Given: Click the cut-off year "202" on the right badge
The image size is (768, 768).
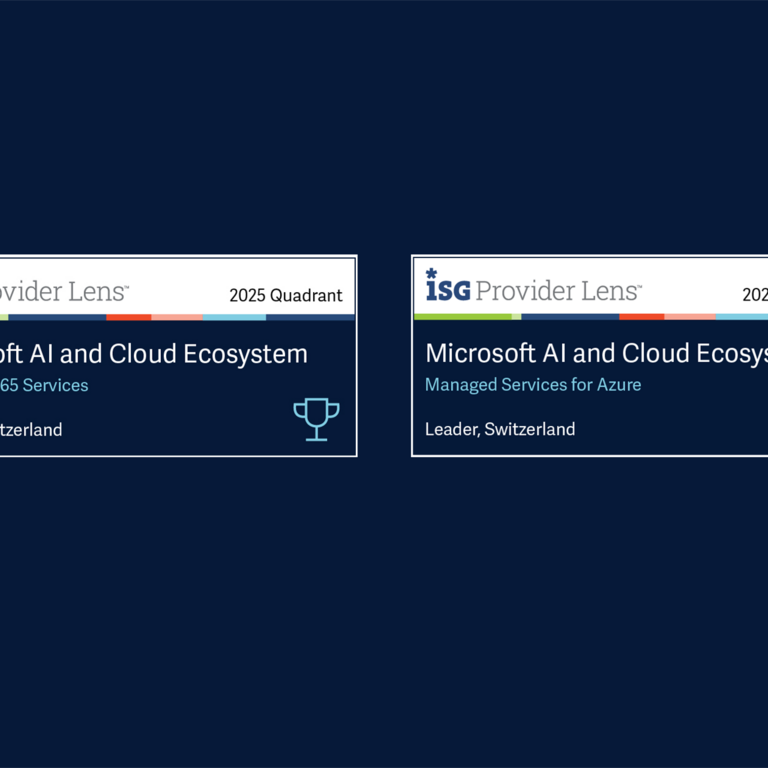Looking at the screenshot, I should [755, 295].
